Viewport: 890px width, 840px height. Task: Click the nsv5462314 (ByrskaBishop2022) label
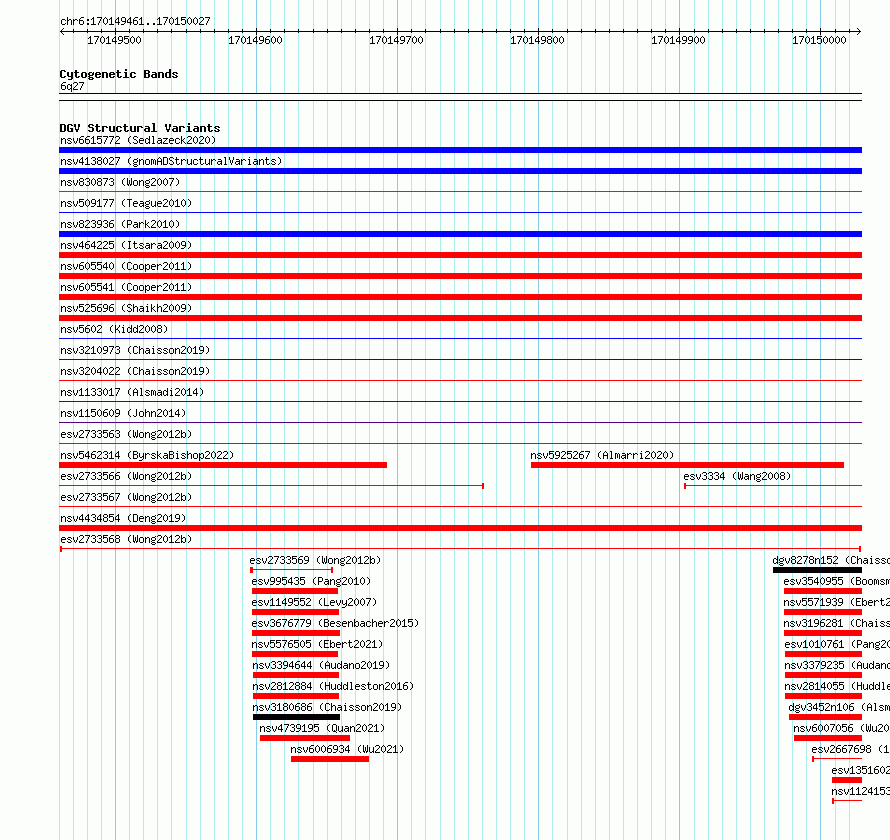(x=147, y=455)
